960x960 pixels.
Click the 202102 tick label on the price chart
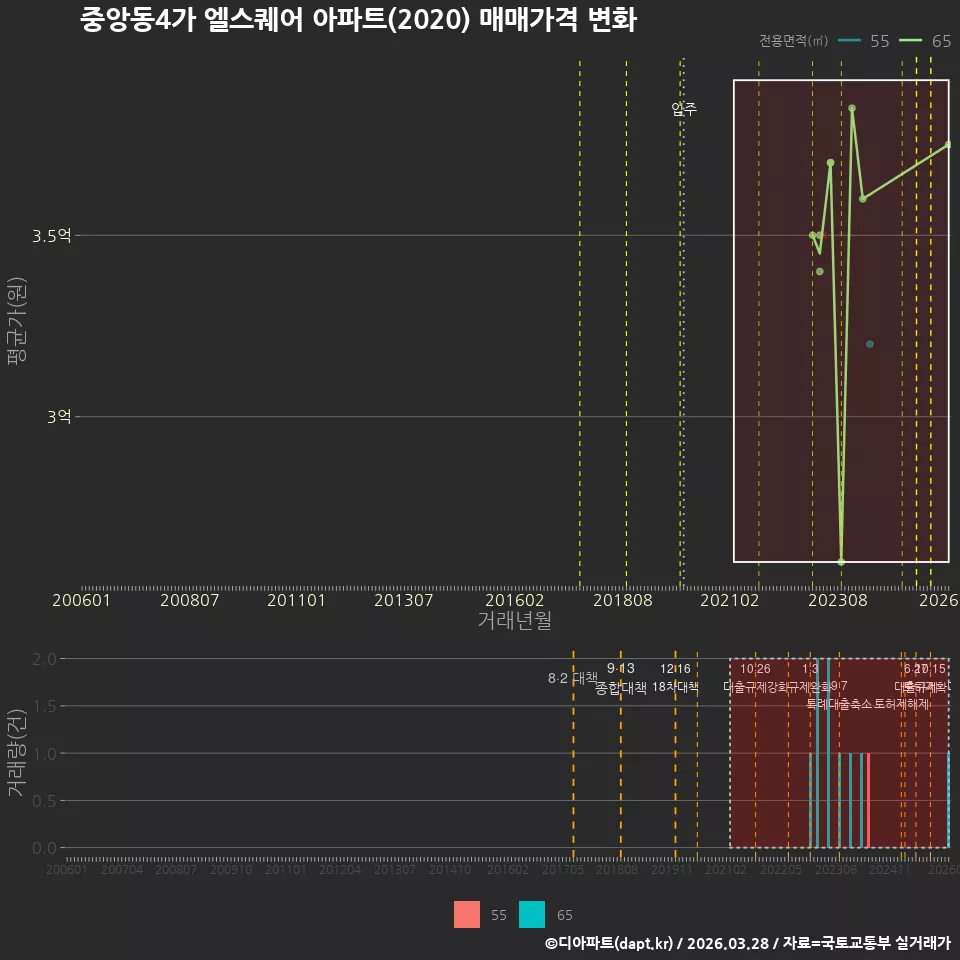tap(730, 600)
